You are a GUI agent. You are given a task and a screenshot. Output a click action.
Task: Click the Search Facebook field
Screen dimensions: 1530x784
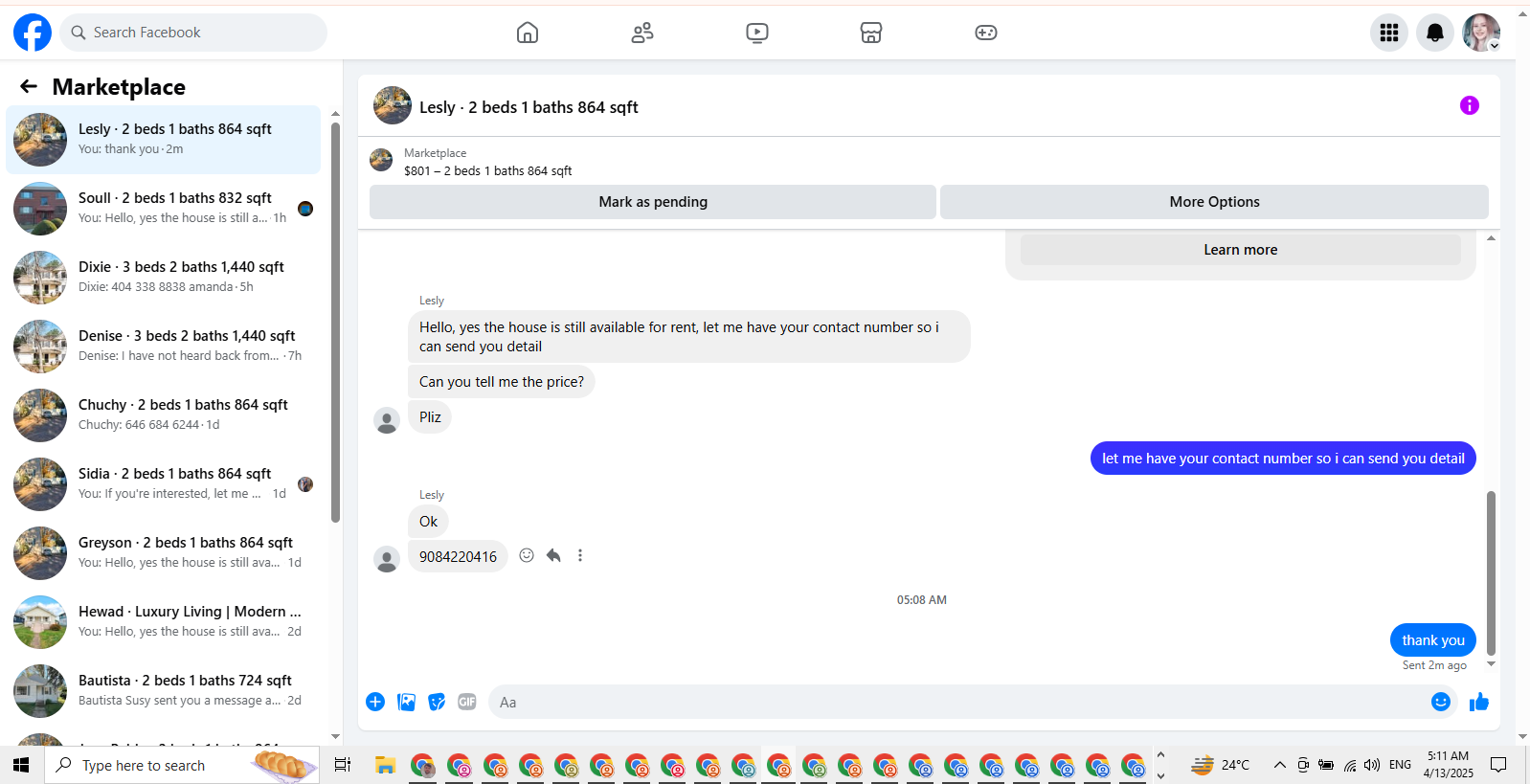[193, 33]
